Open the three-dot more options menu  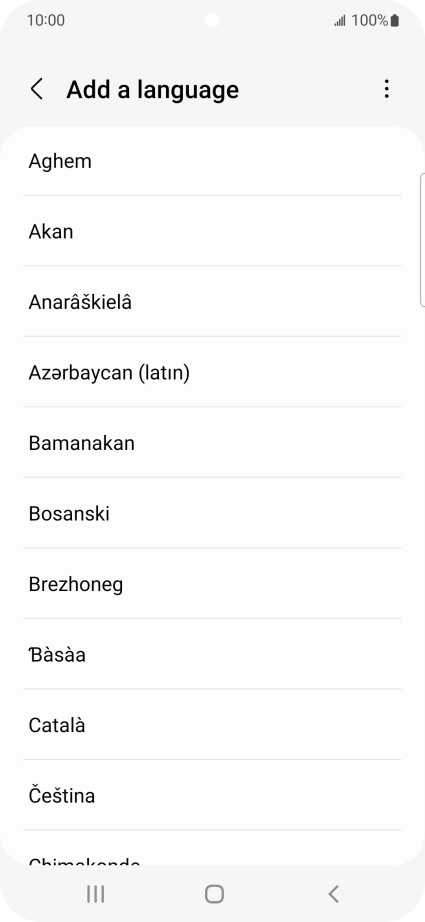[x=386, y=89]
